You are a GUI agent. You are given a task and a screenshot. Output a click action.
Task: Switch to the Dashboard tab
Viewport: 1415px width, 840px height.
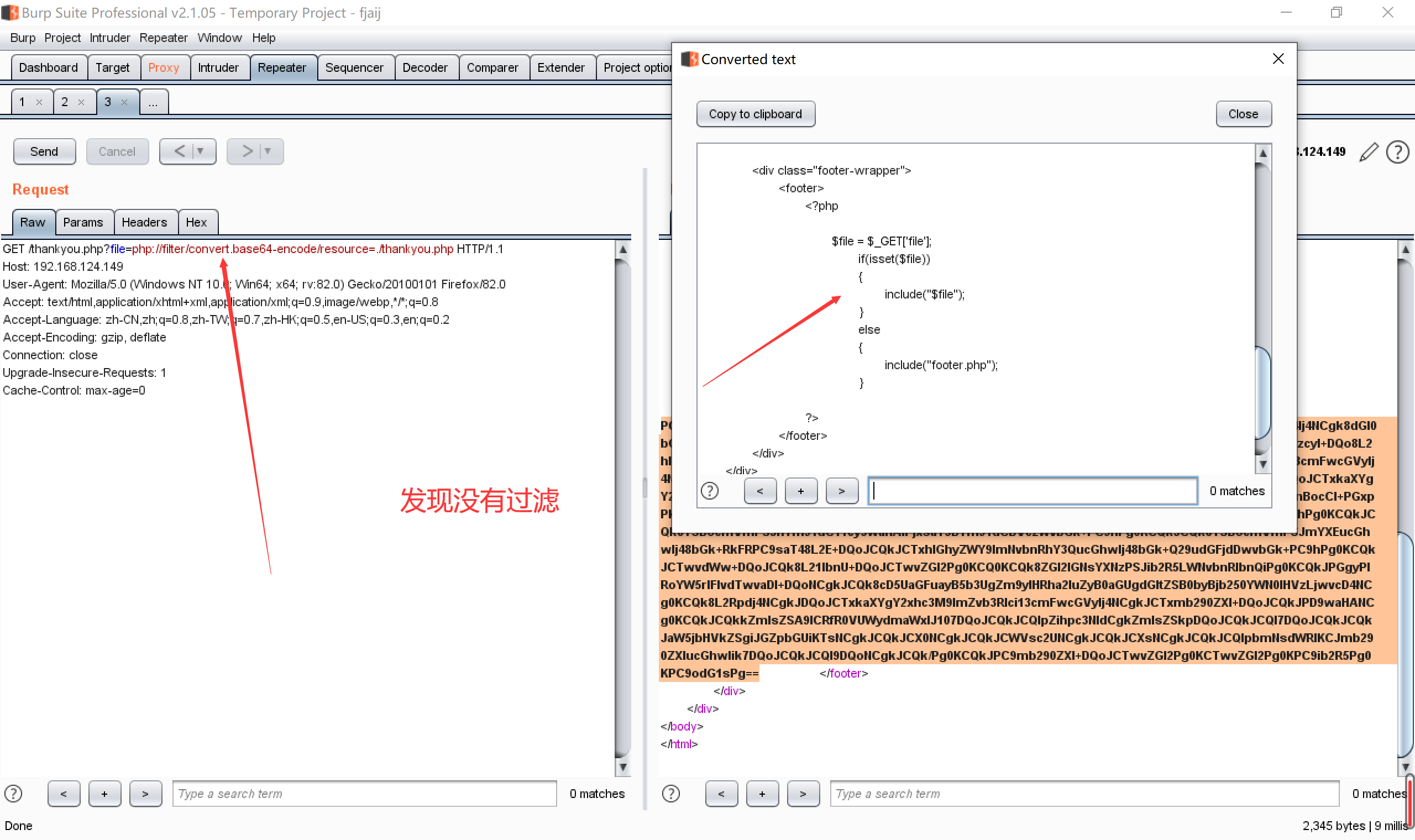pyautogui.click(x=49, y=68)
